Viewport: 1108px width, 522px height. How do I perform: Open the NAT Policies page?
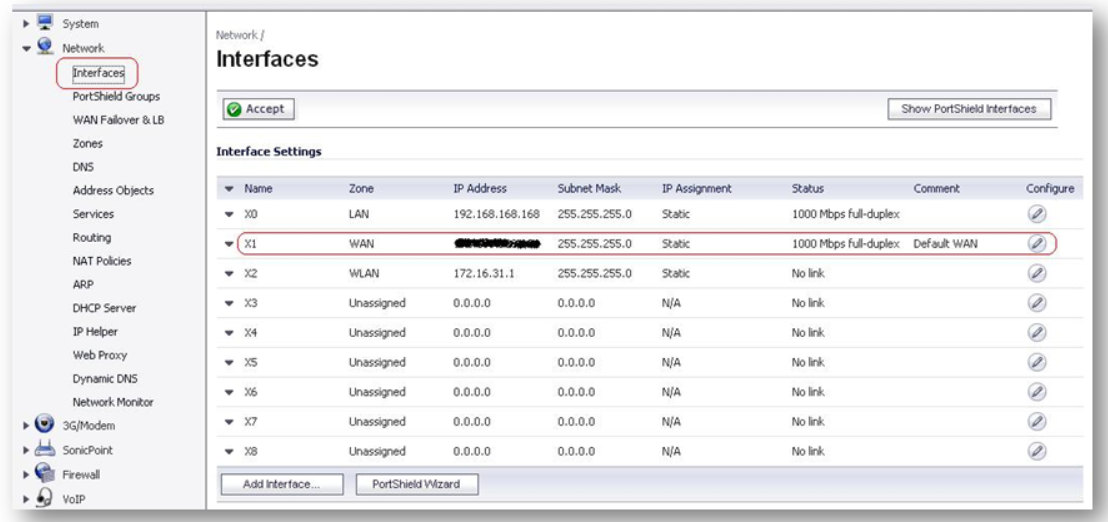point(102,261)
